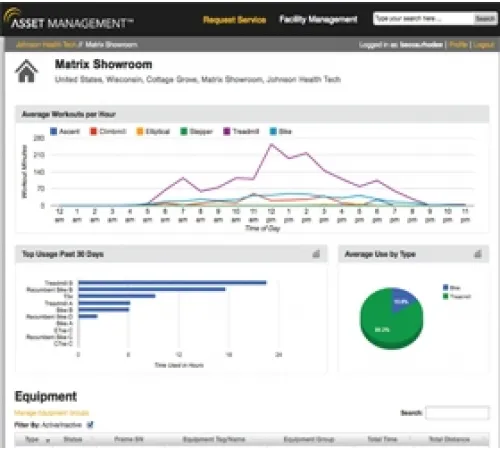Toggle the Climbmill legend swatch

click(94, 131)
